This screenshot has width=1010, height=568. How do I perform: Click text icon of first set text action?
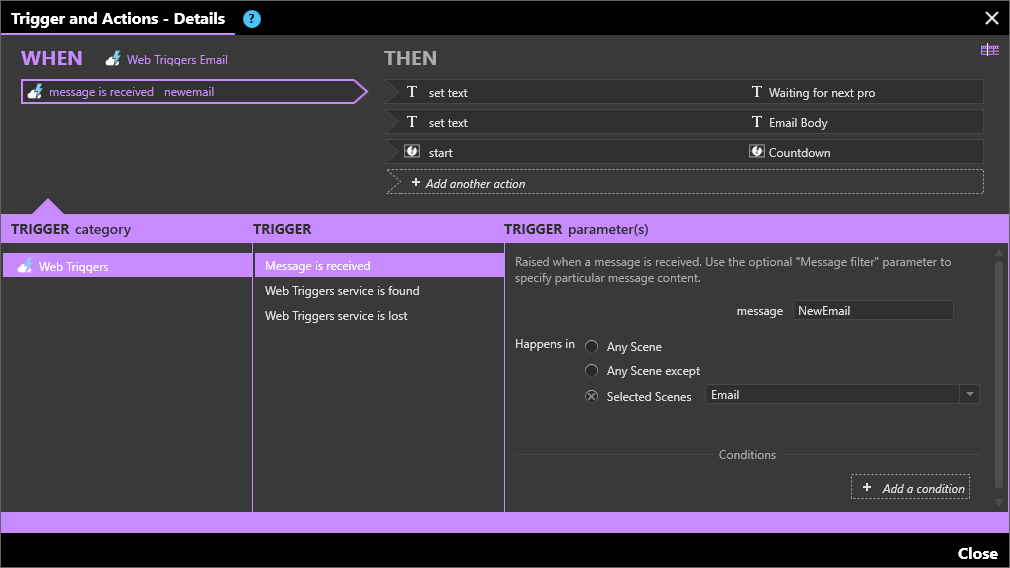point(412,92)
